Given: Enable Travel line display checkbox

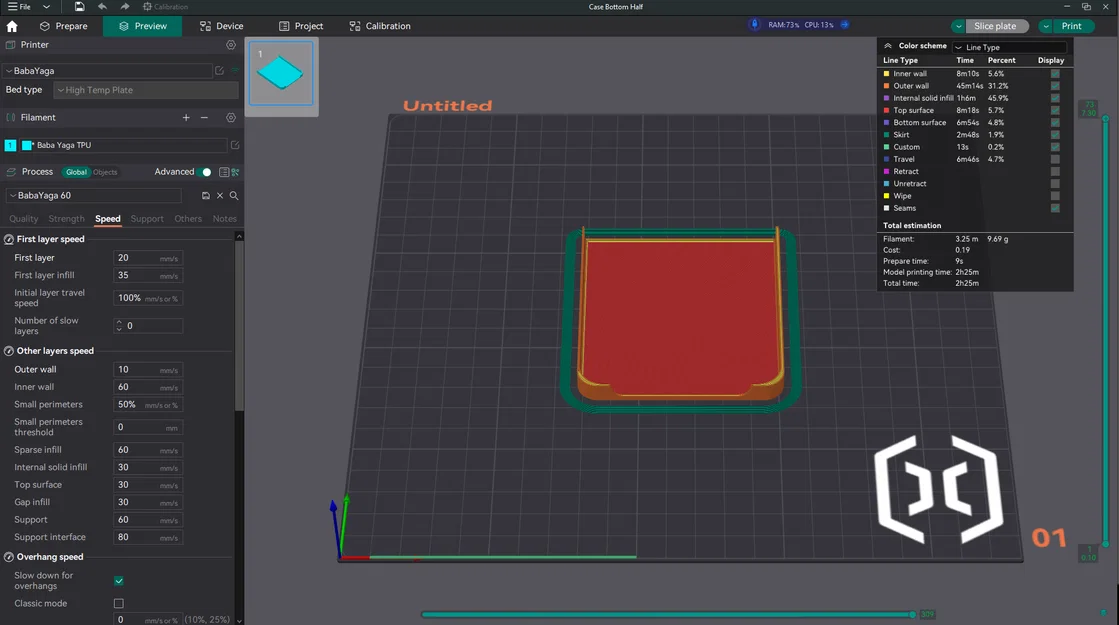Looking at the screenshot, I should pos(1055,159).
